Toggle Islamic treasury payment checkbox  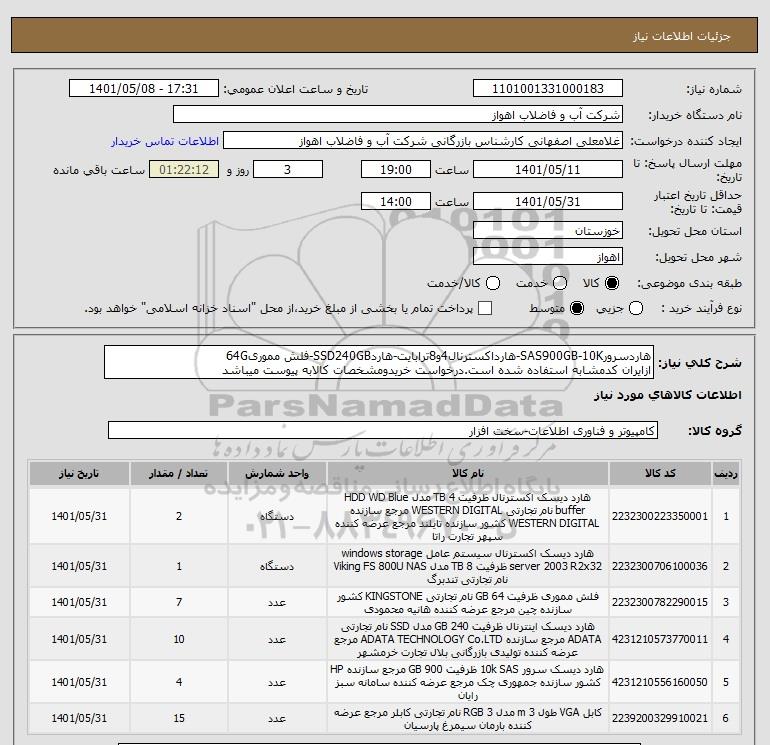pyautogui.click(x=485, y=308)
